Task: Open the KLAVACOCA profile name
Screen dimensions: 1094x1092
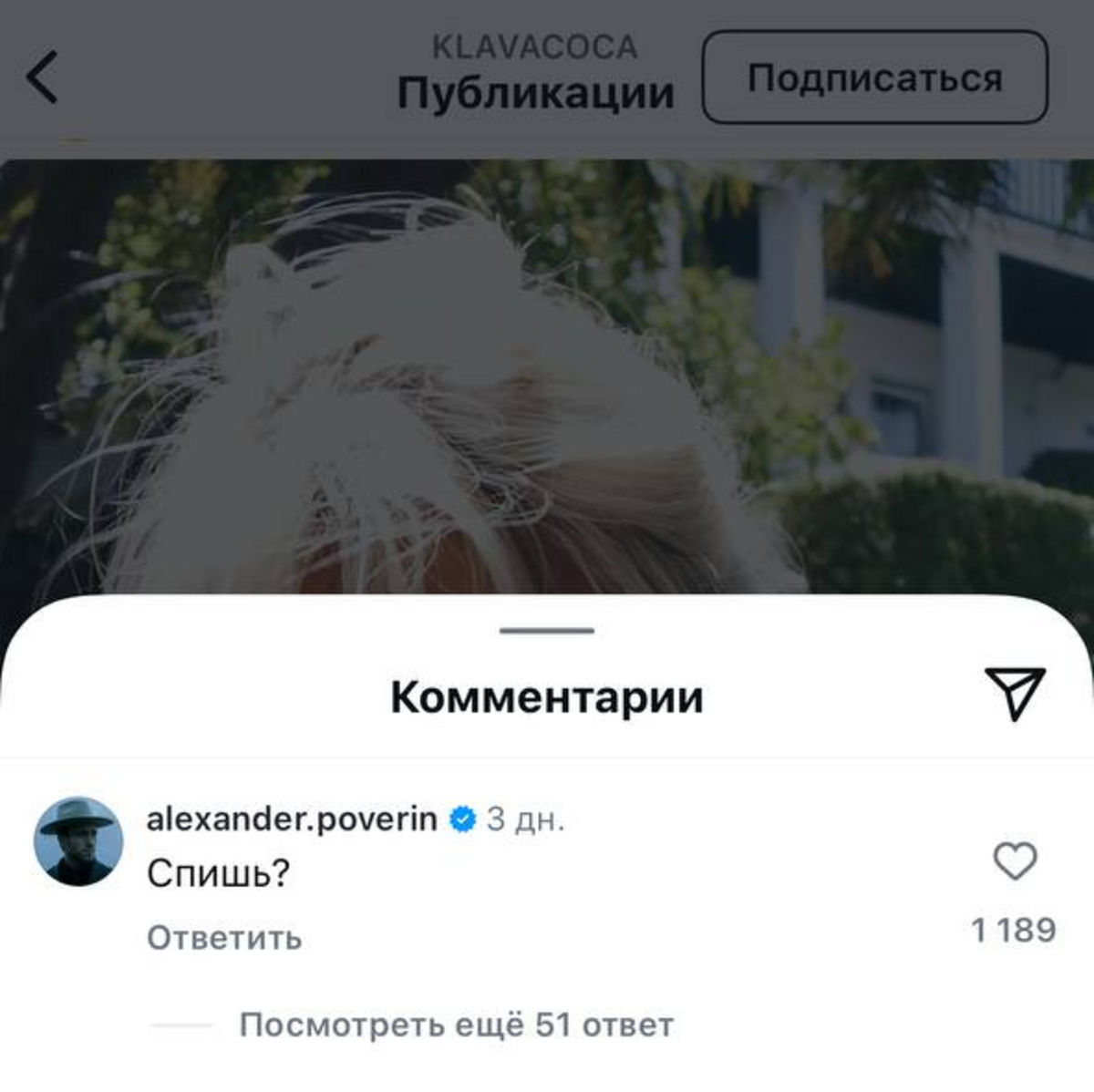Action: coord(534,47)
